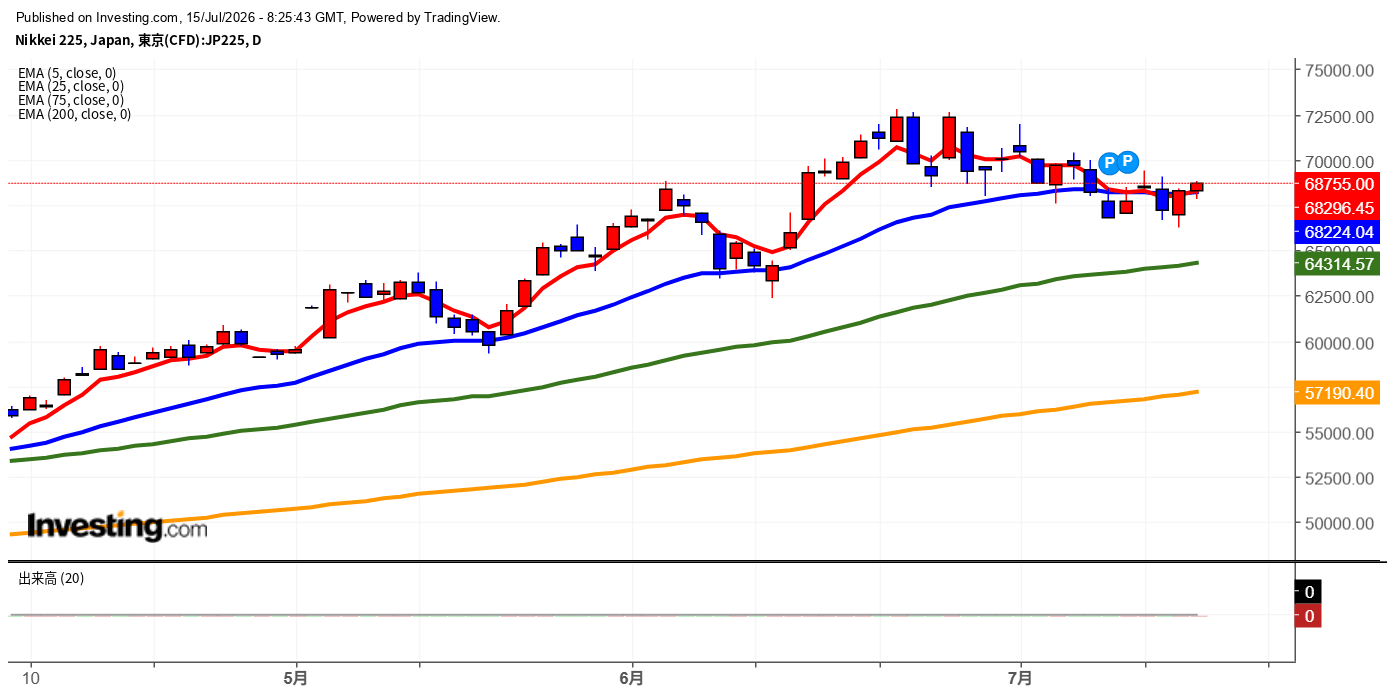Click the Investing.com logo watermark
Image resolution: width=1387 pixels, height=695 pixels.
point(117,526)
